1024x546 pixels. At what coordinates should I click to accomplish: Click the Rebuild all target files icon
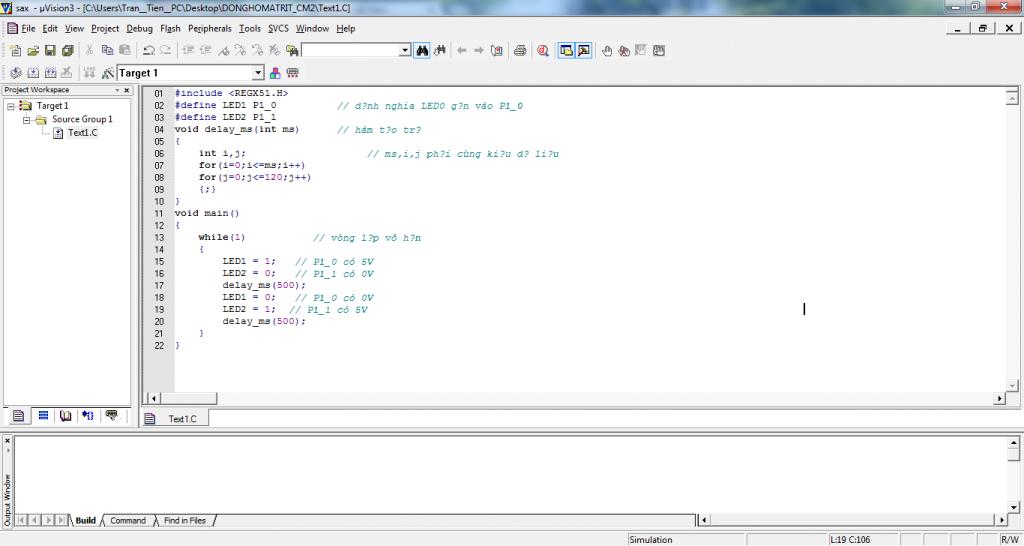click(x=50, y=72)
